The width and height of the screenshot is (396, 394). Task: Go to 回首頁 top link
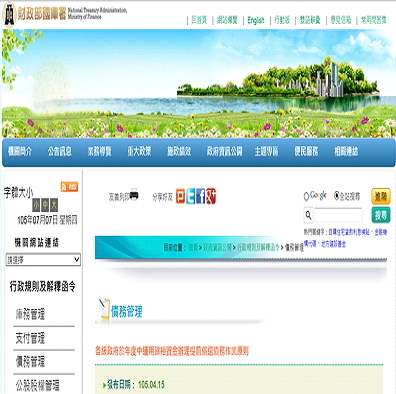point(199,20)
